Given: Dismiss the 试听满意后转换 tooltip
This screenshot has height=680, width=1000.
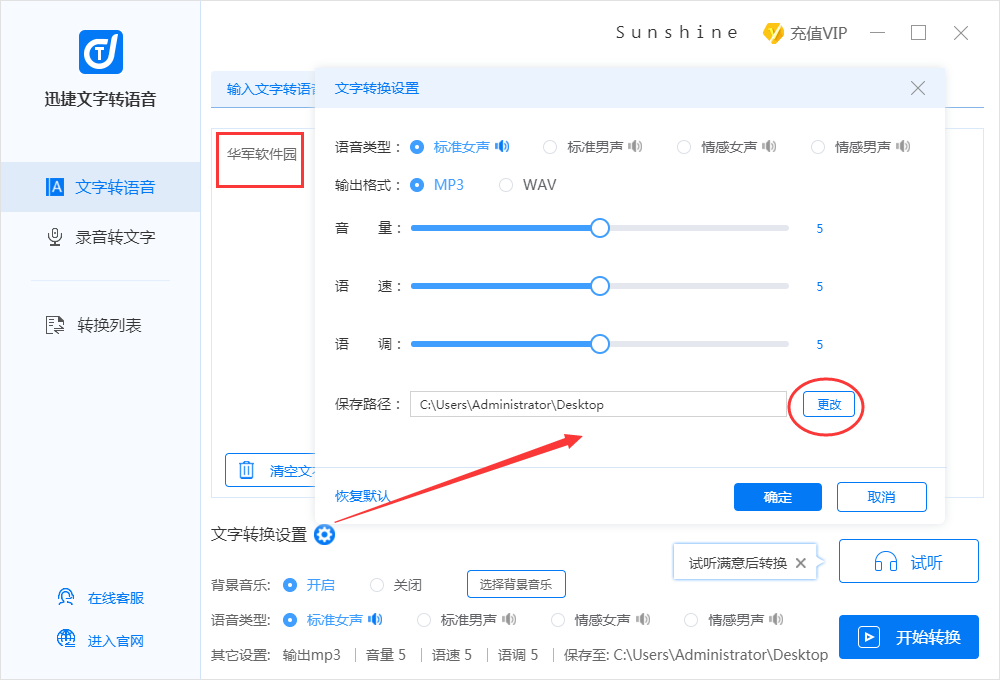Looking at the screenshot, I should click(x=800, y=562).
